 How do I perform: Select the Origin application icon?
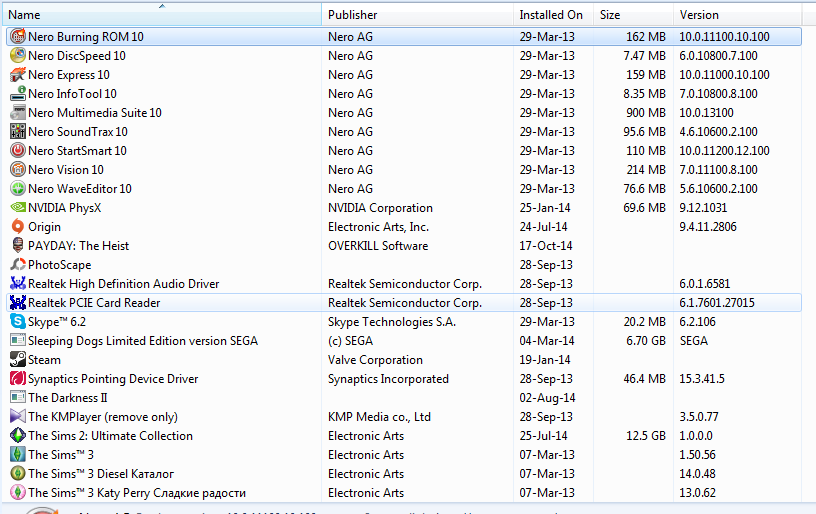17,226
